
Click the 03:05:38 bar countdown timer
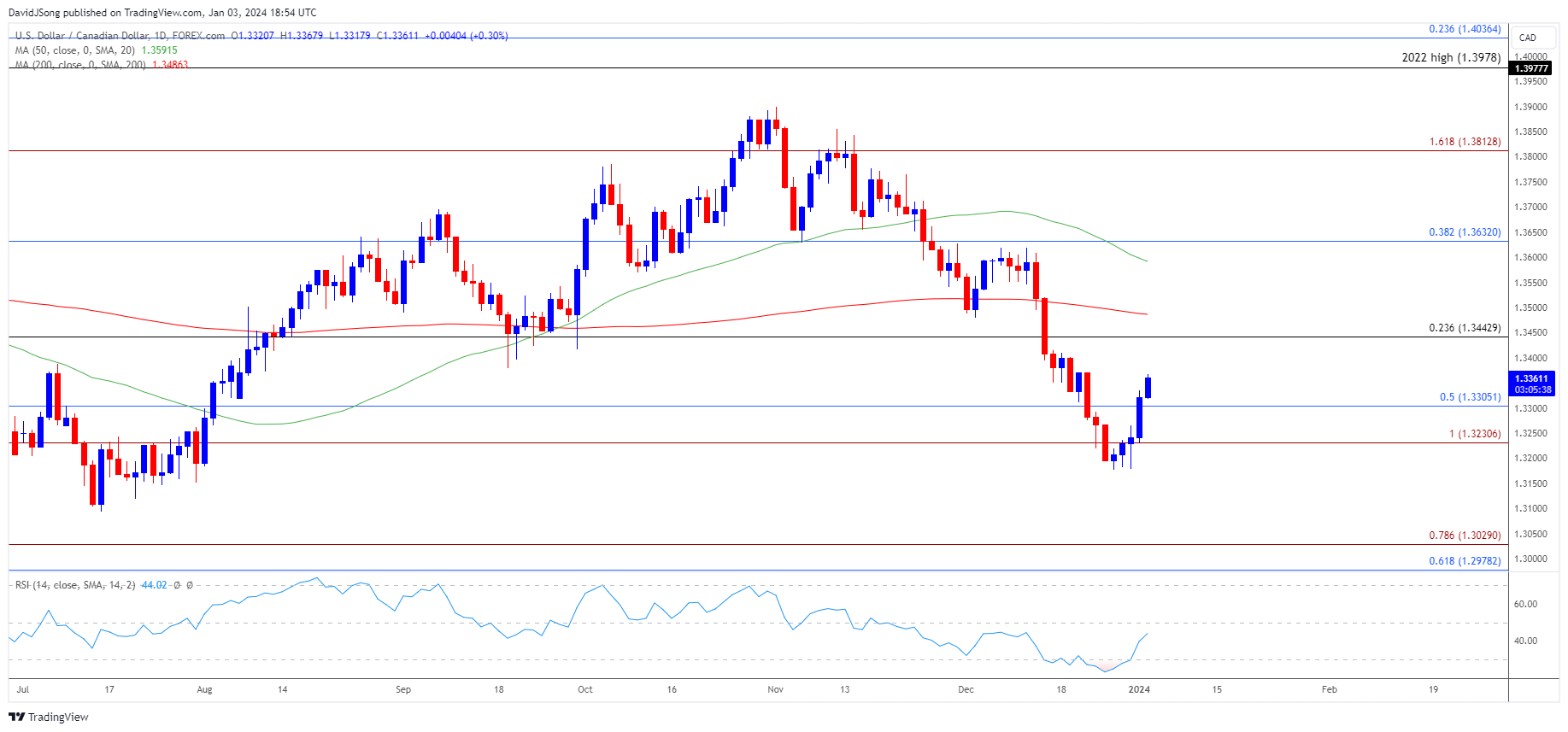pyautogui.click(x=1531, y=389)
